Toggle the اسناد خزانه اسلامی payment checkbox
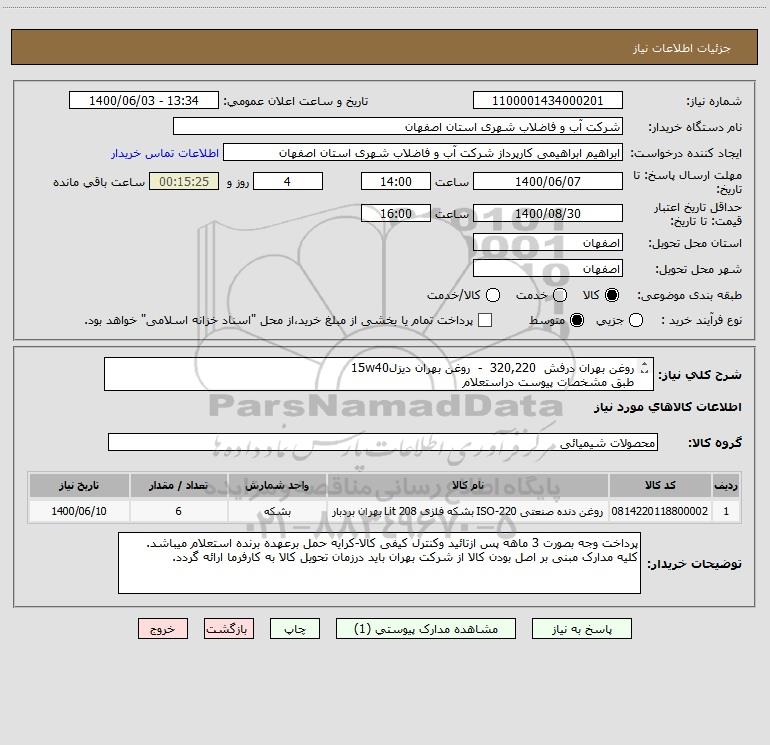 pos(485,320)
